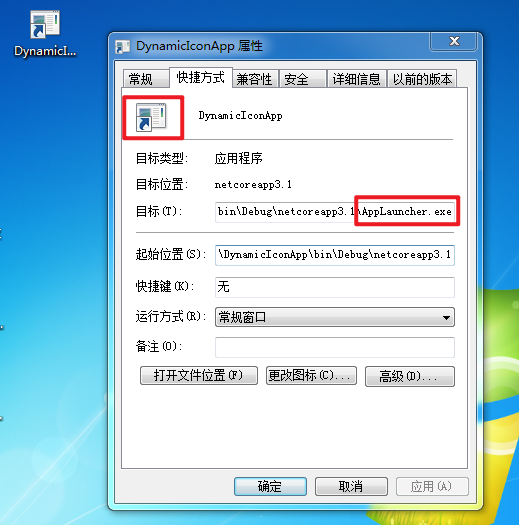Confirm with the 确定 button

pyautogui.click(x=270, y=486)
